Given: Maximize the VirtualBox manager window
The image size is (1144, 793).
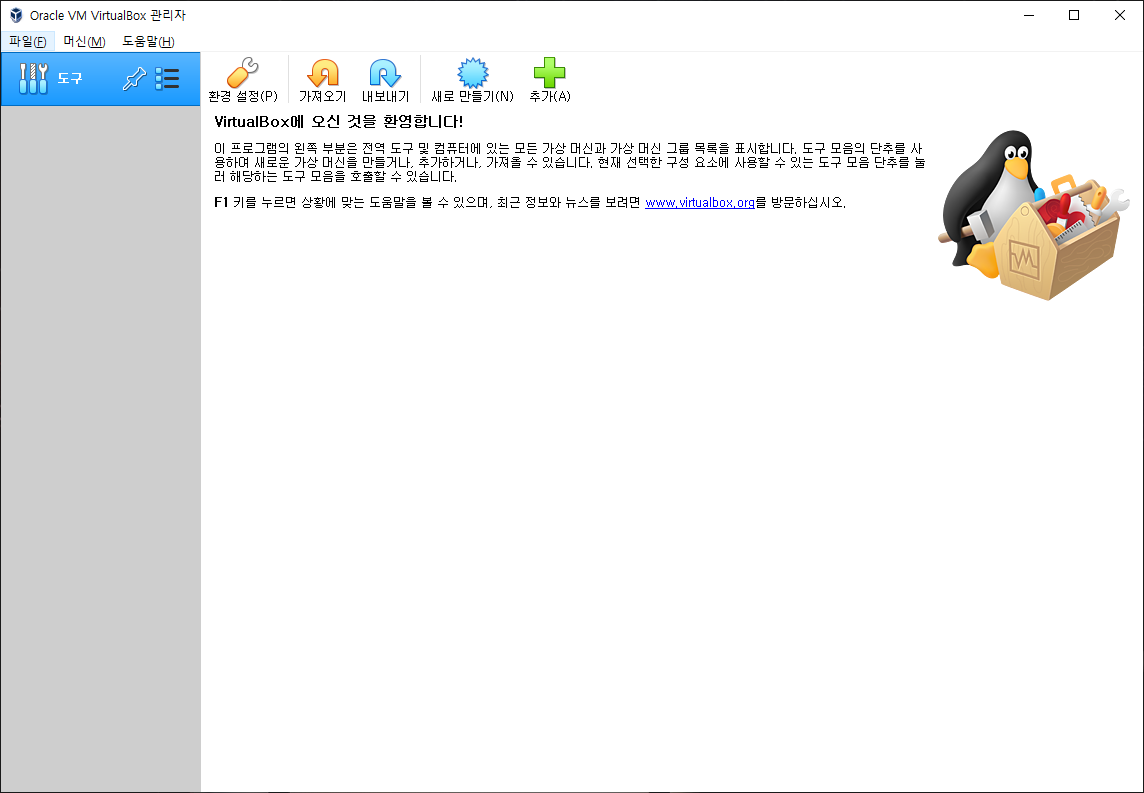Looking at the screenshot, I should [x=1074, y=15].
